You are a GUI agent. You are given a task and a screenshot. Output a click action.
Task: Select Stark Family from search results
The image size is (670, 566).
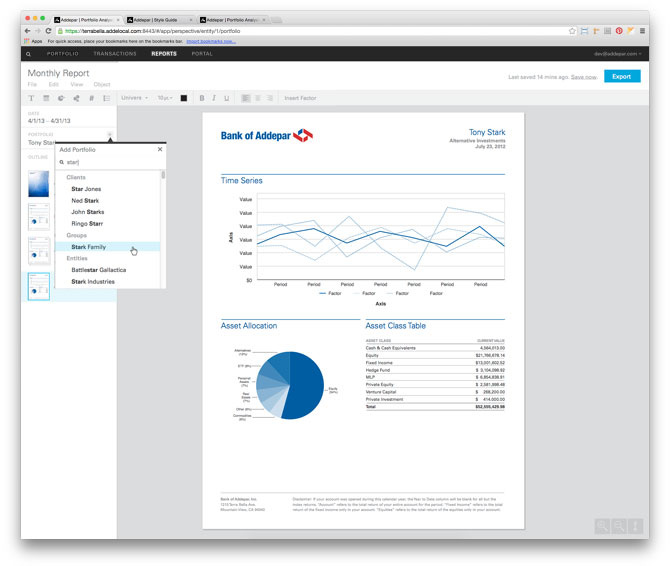pyautogui.click(x=88, y=246)
